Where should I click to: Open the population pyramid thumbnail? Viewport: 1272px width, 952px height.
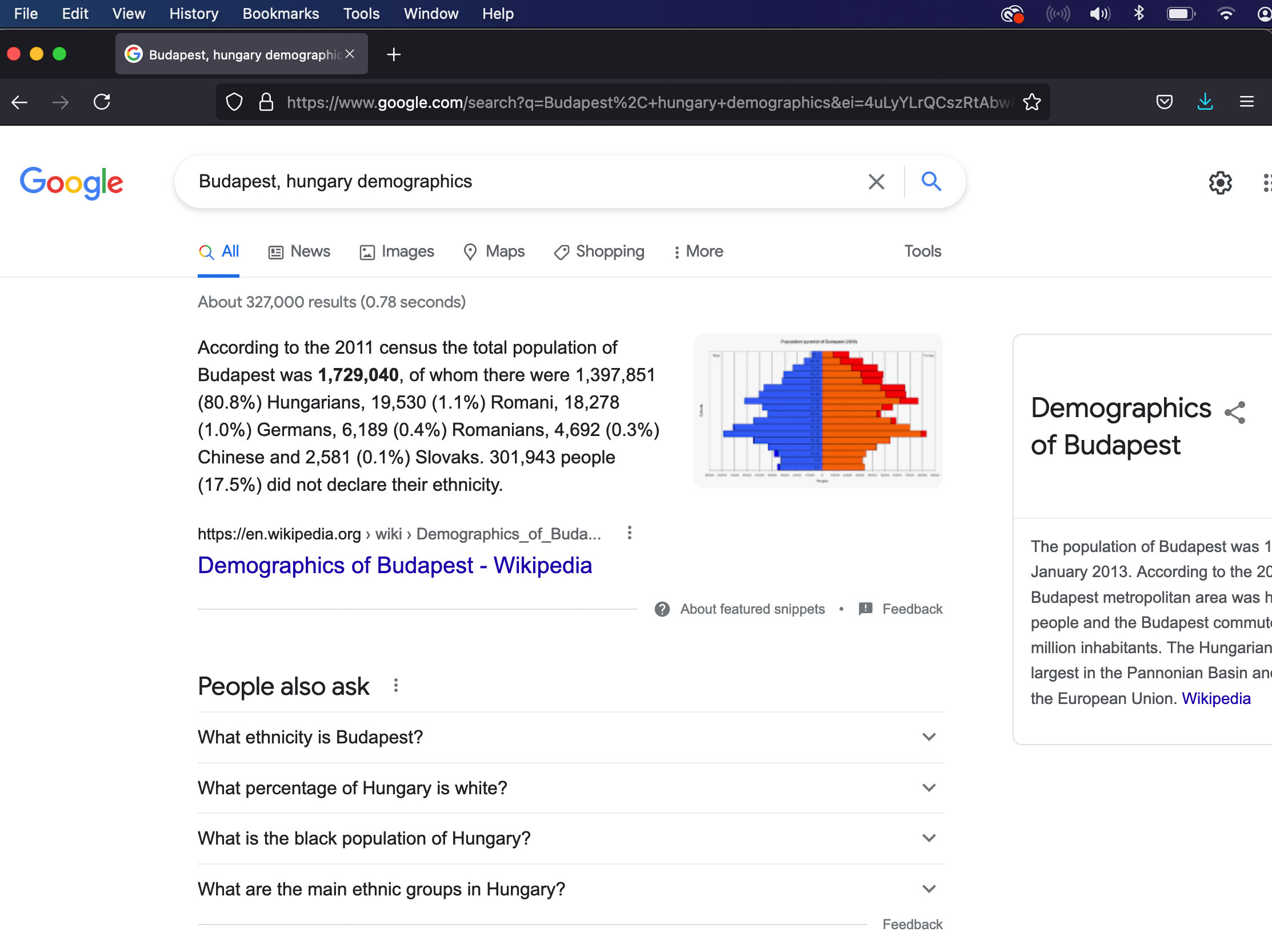[818, 410]
